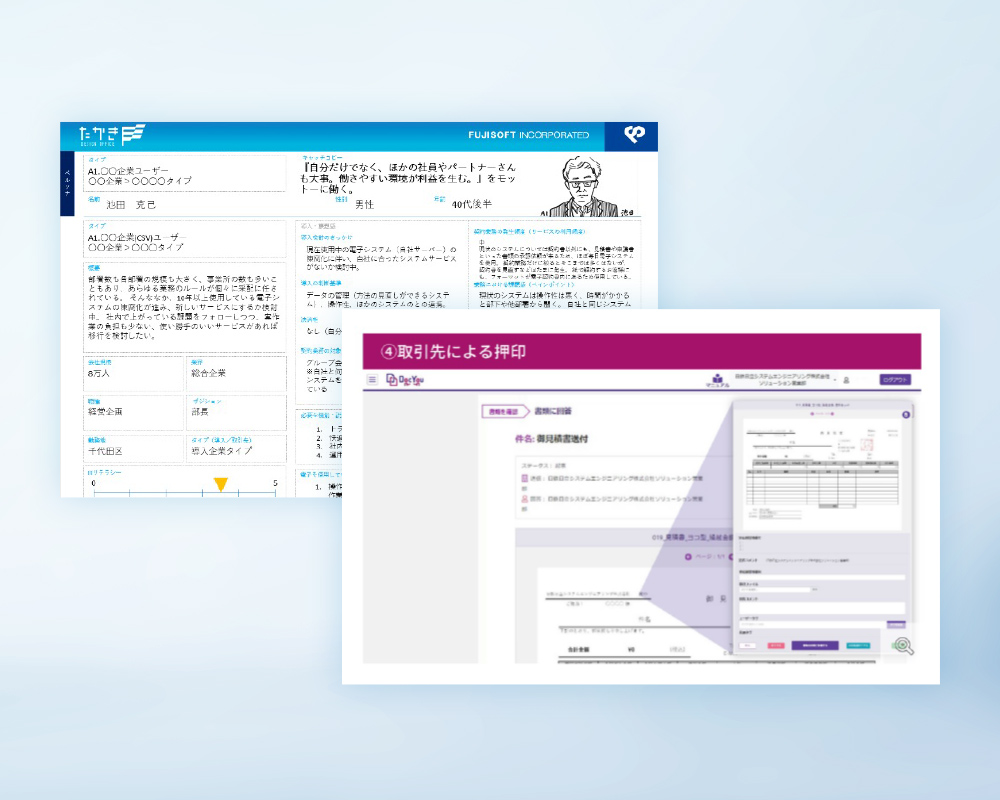Click the magnifier zoom icon at preview corner

pyautogui.click(x=903, y=646)
